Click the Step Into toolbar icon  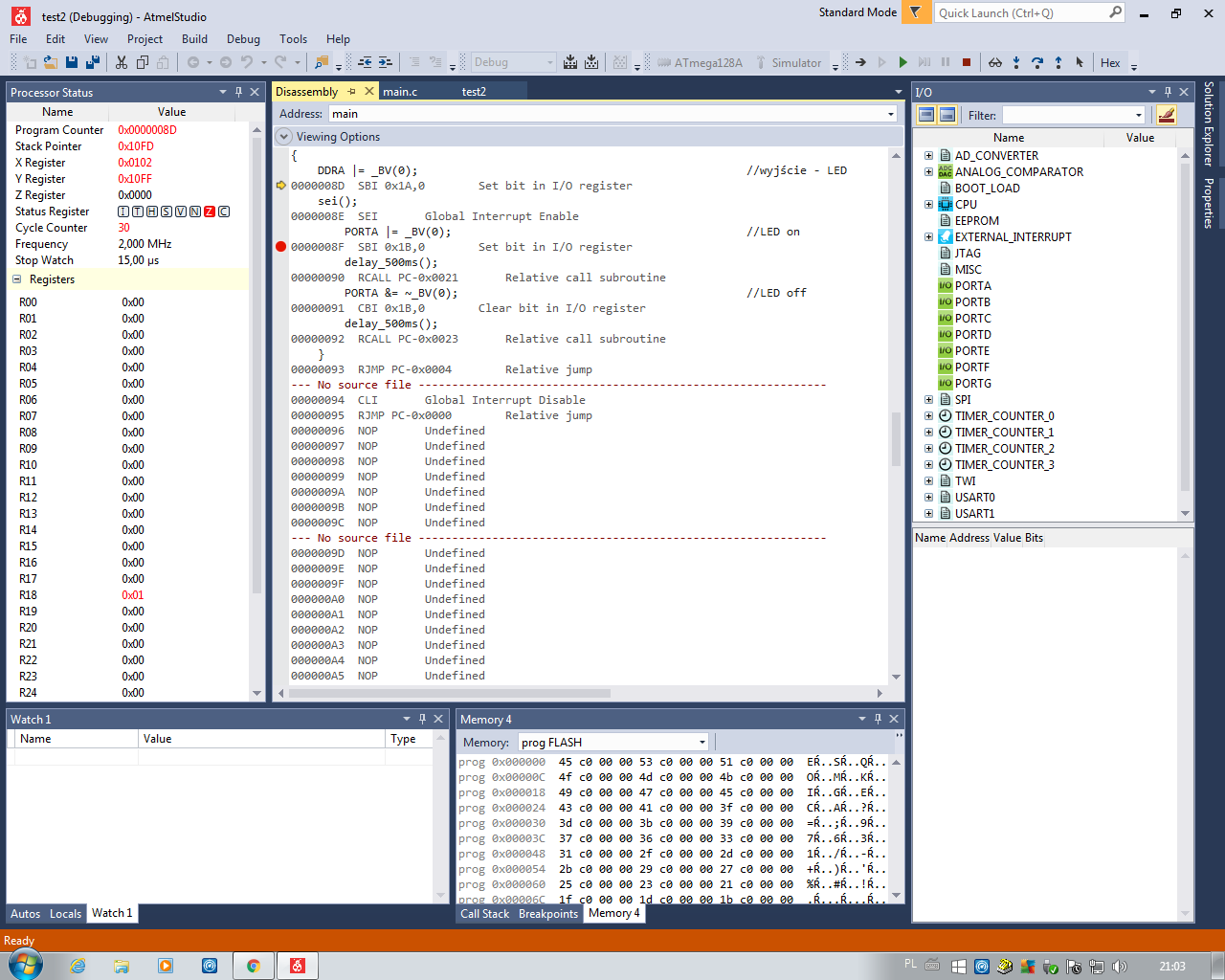coord(1016,62)
